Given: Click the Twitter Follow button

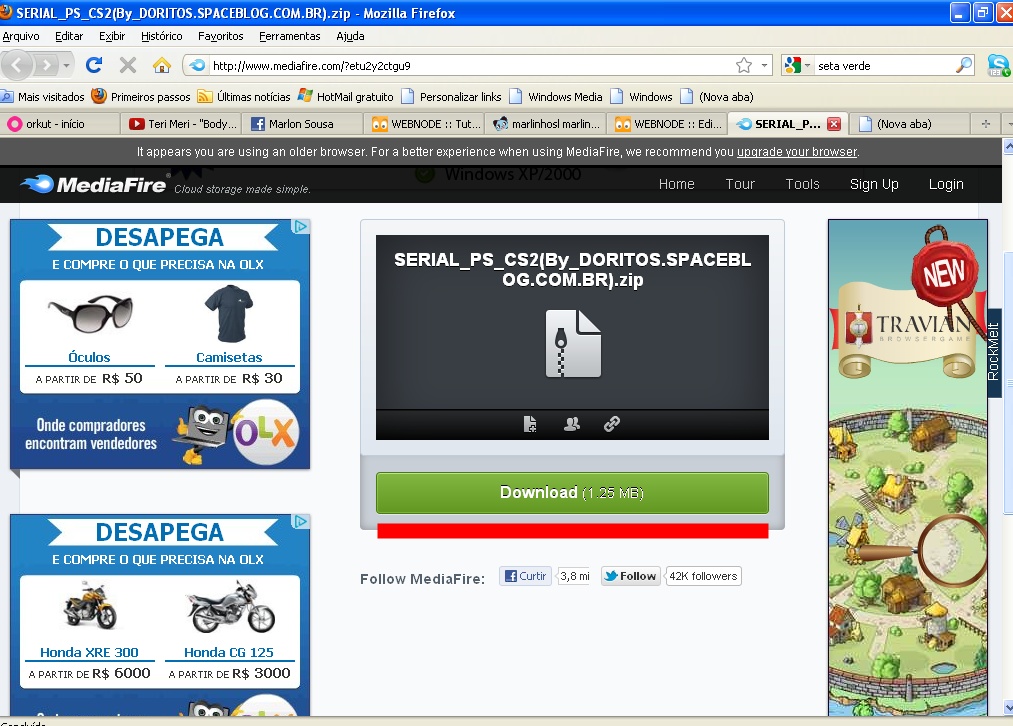Looking at the screenshot, I should click(630, 576).
